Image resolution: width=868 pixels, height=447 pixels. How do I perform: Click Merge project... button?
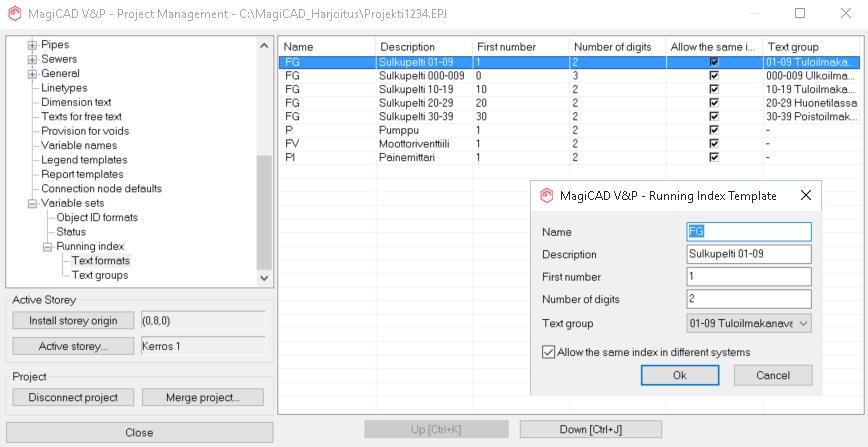203,397
